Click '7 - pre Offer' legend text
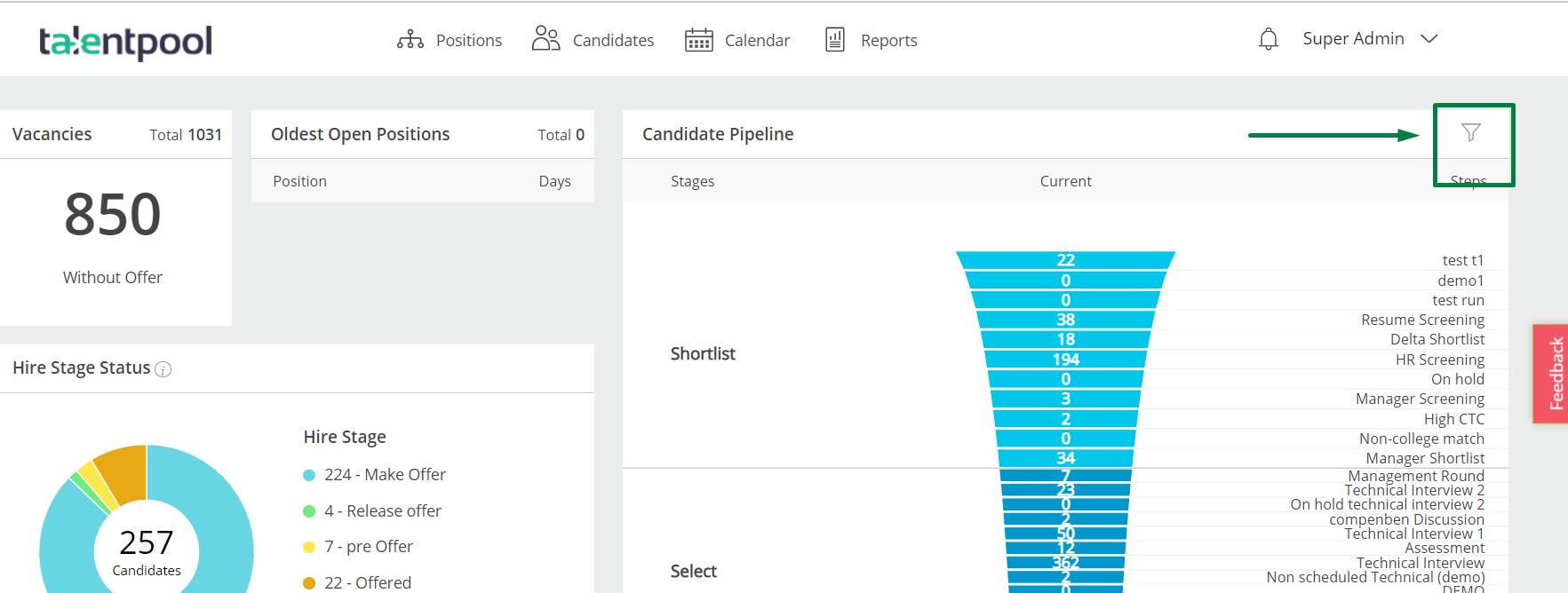The height and width of the screenshot is (593, 1568). click(369, 547)
